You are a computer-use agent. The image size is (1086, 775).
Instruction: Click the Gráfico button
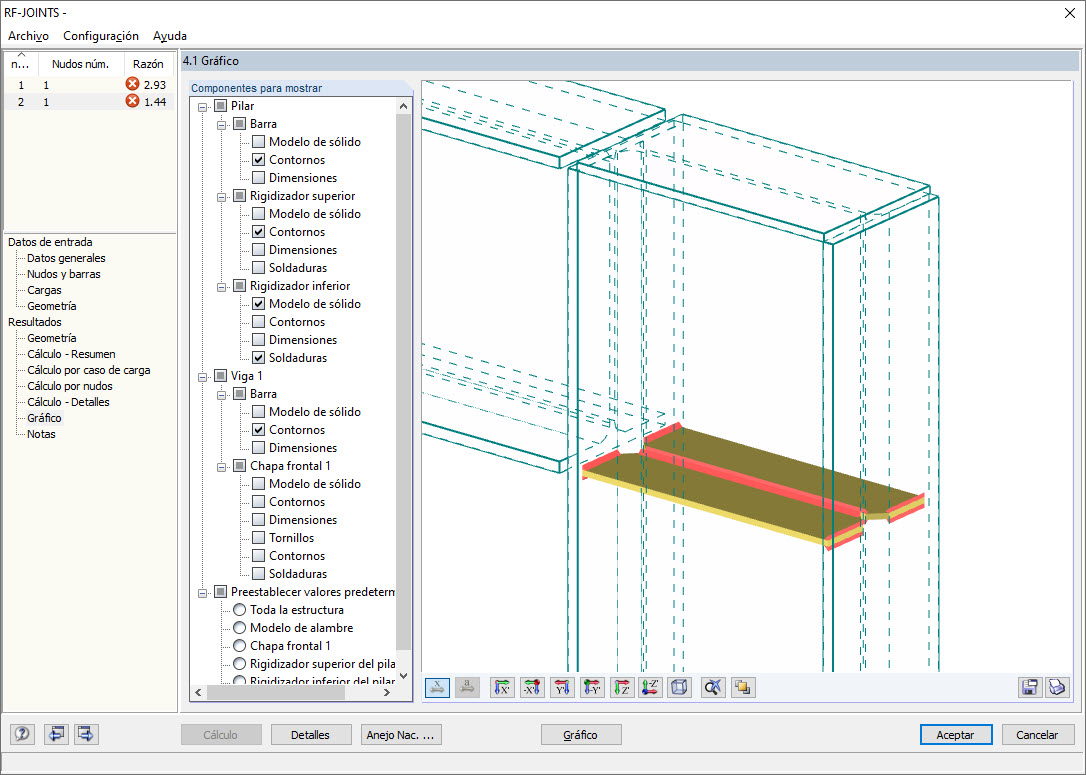pos(580,734)
